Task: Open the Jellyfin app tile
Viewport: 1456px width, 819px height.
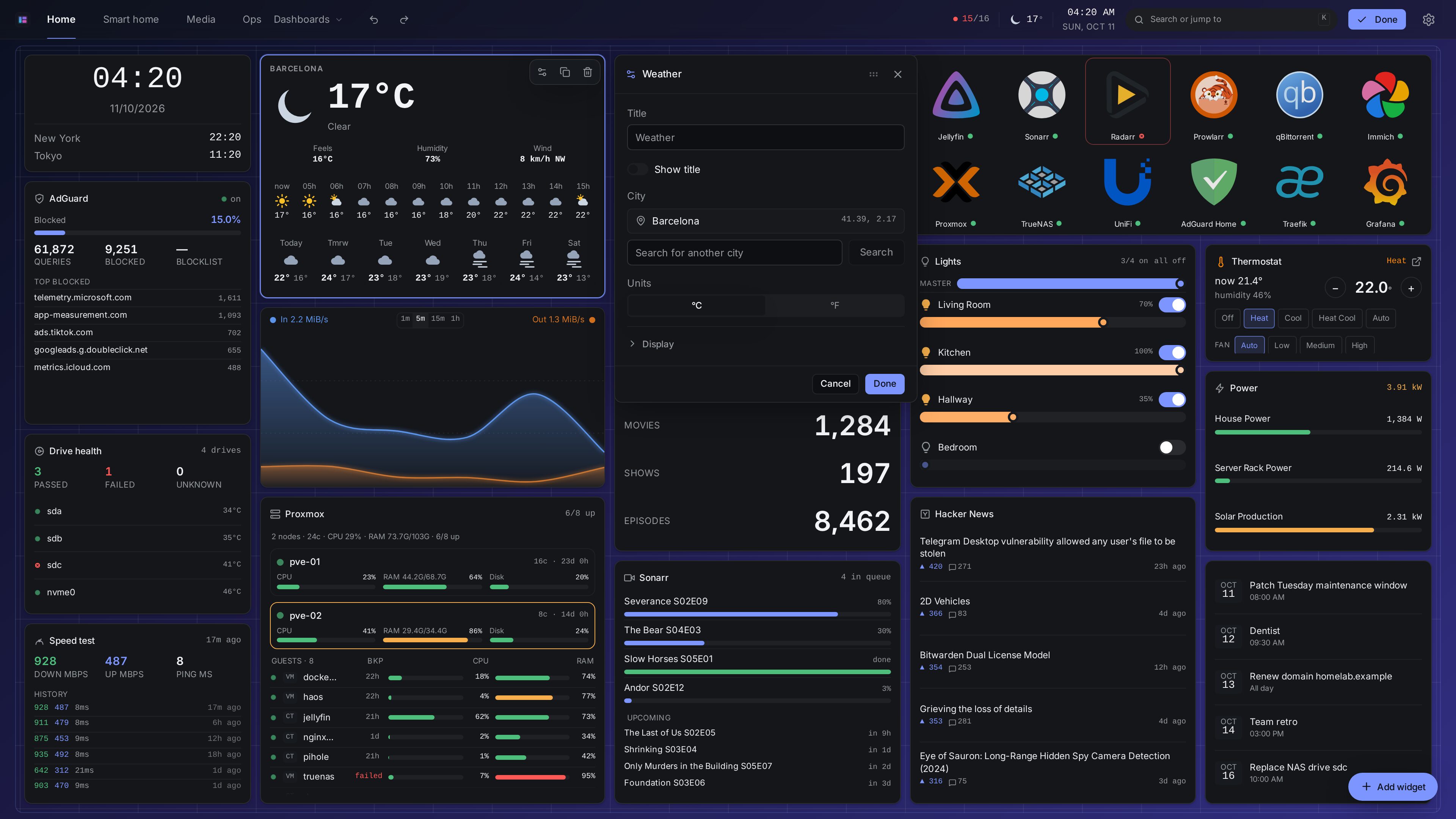Action: click(x=956, y=102)
